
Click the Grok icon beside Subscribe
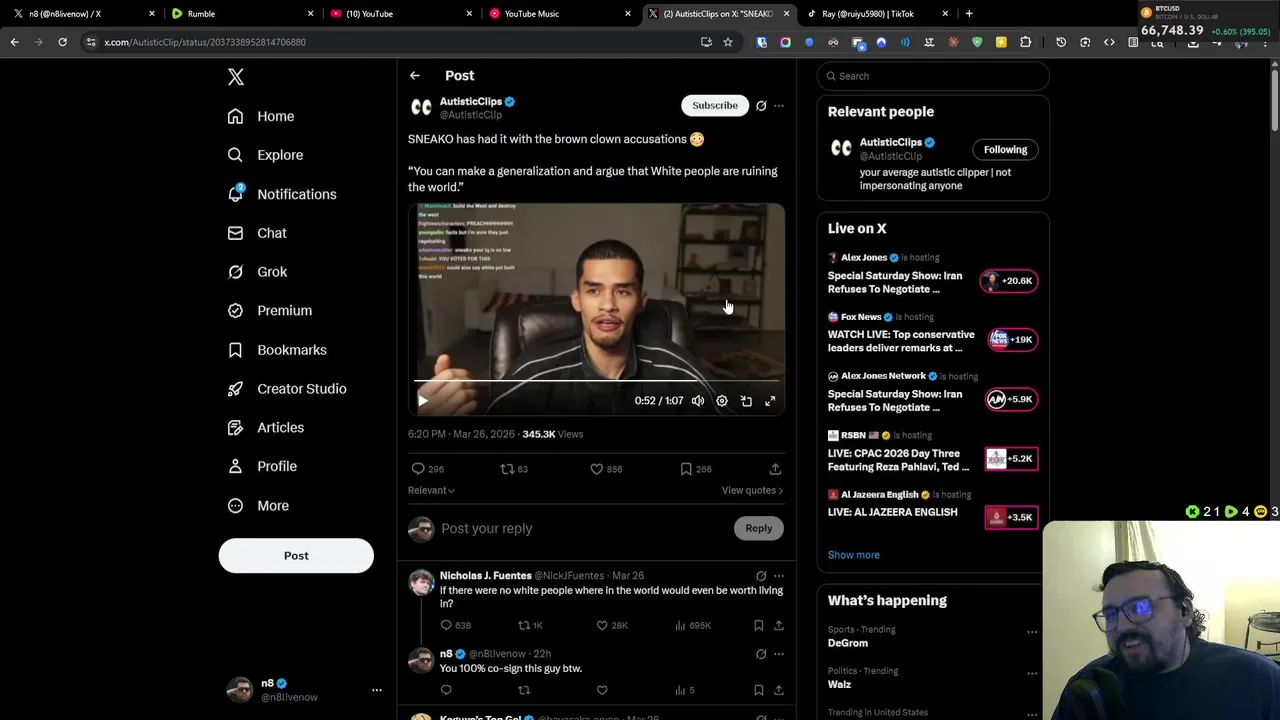[x=761, y=105]
